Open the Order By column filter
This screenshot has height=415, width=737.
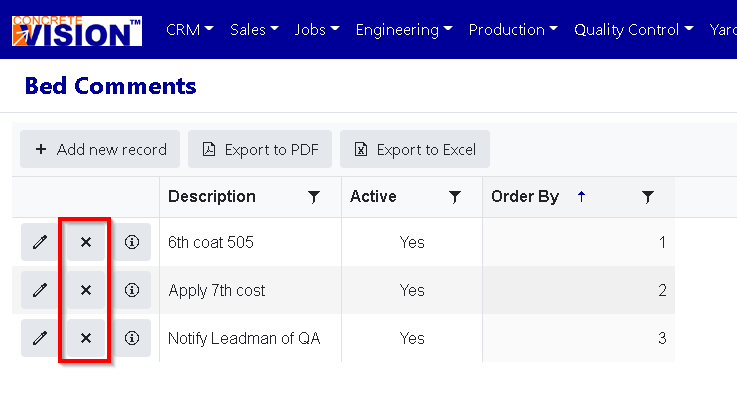click(648, 197)
